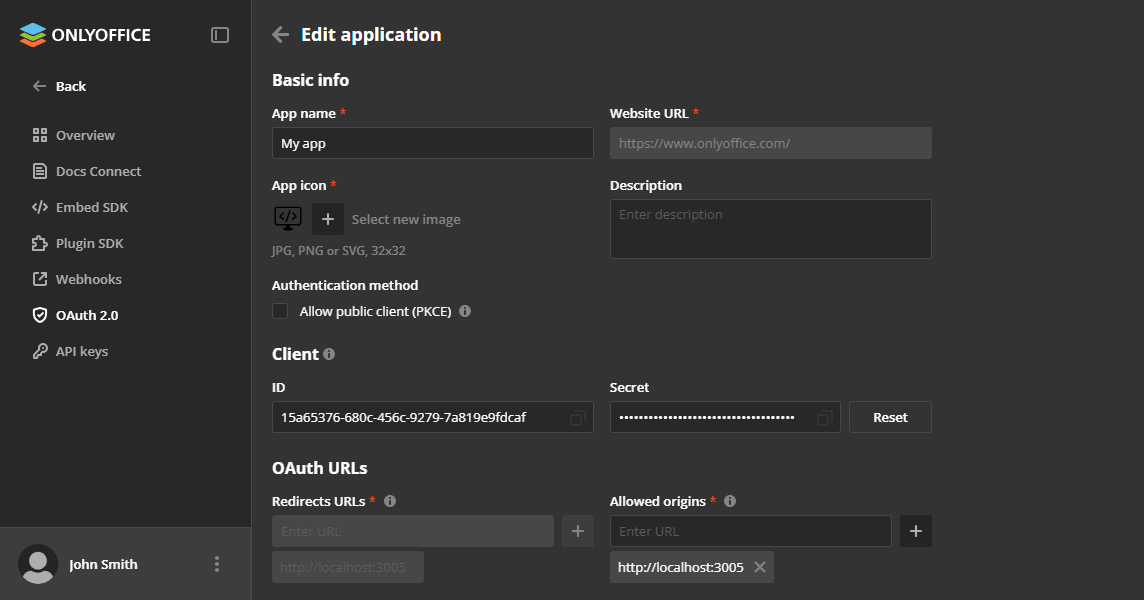Click the Reset secret button
The height and width of the screenshot is (600, 1144).
coord(890,418)
